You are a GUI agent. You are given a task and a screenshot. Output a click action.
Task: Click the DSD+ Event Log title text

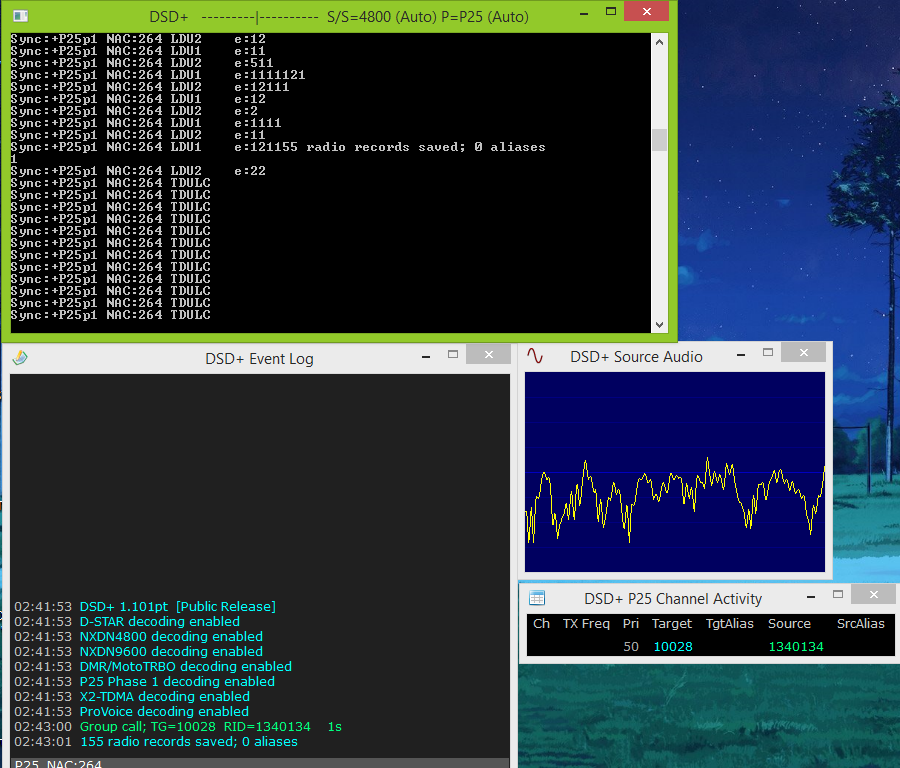tap(259, 359)
